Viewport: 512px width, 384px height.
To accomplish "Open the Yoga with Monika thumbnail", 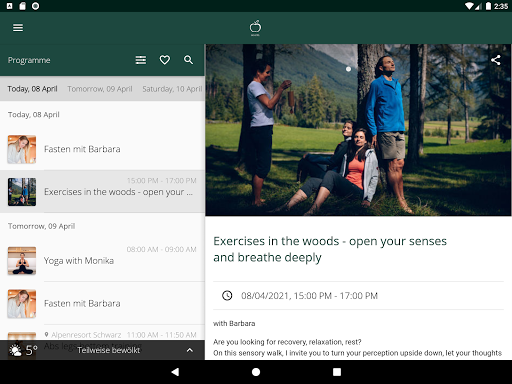I will (22, 261).
